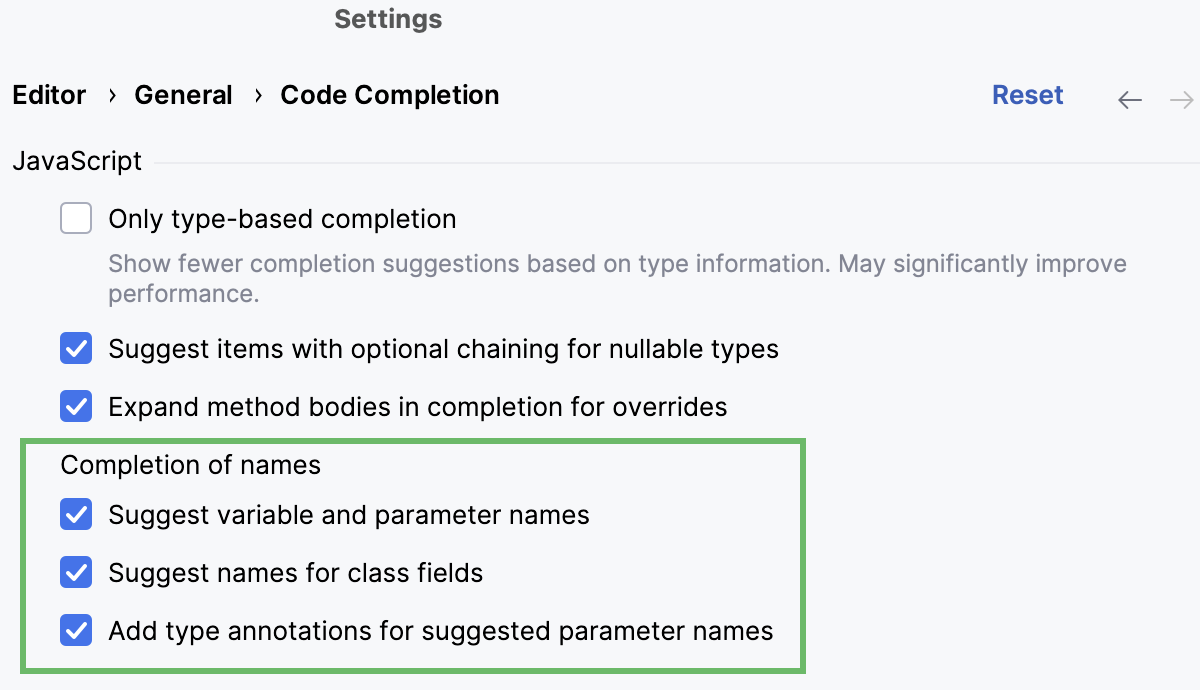Click the JavaScript section header

76,160
